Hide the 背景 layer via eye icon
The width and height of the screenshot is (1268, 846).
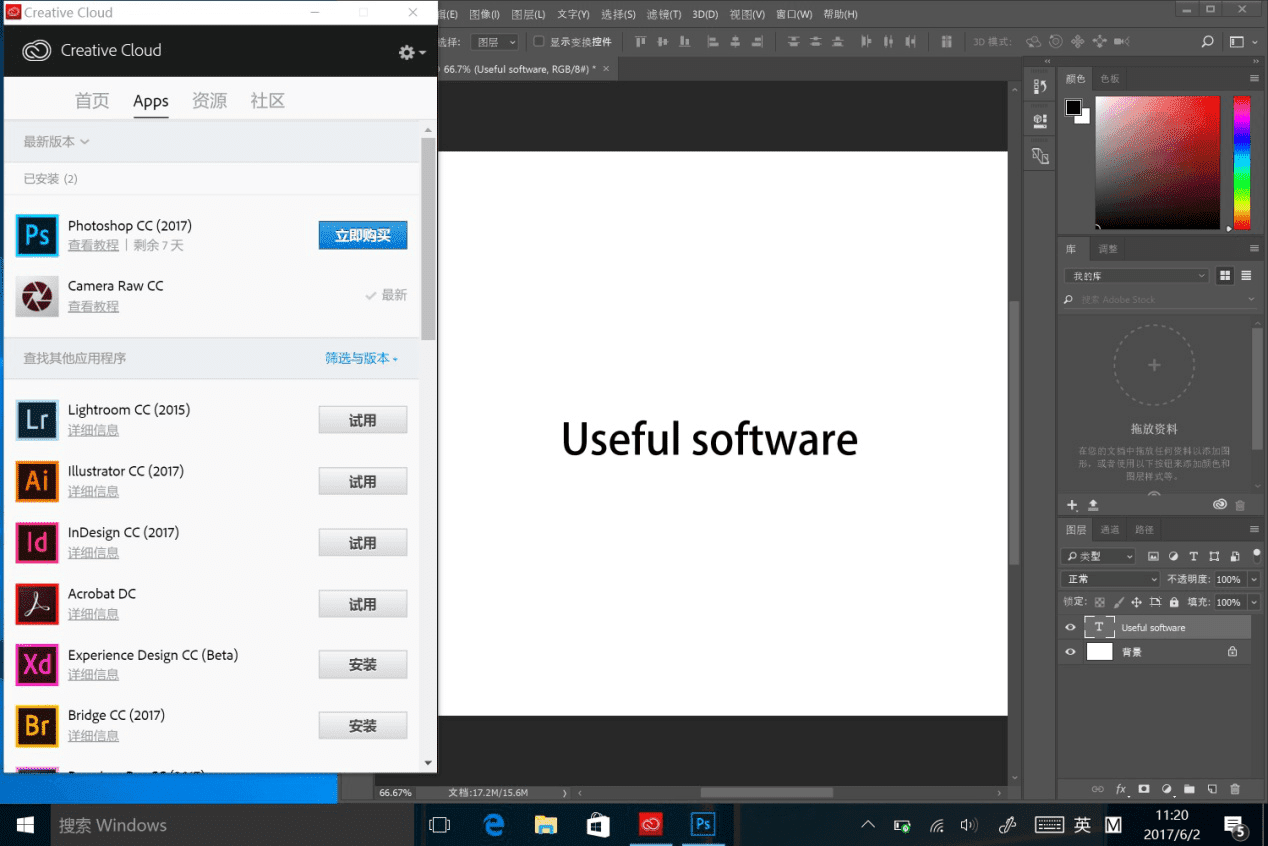click(x=1070, y=651)
